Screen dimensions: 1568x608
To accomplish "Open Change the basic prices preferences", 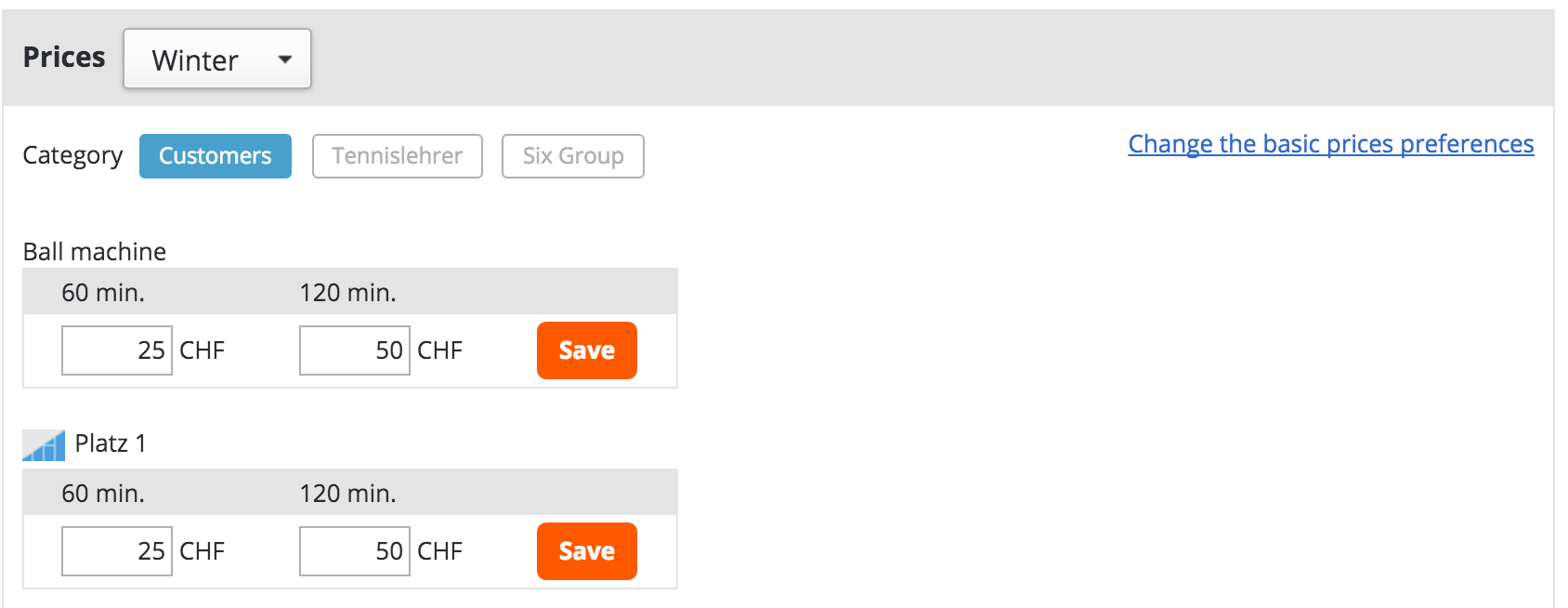I will (x=1330, y=144).
